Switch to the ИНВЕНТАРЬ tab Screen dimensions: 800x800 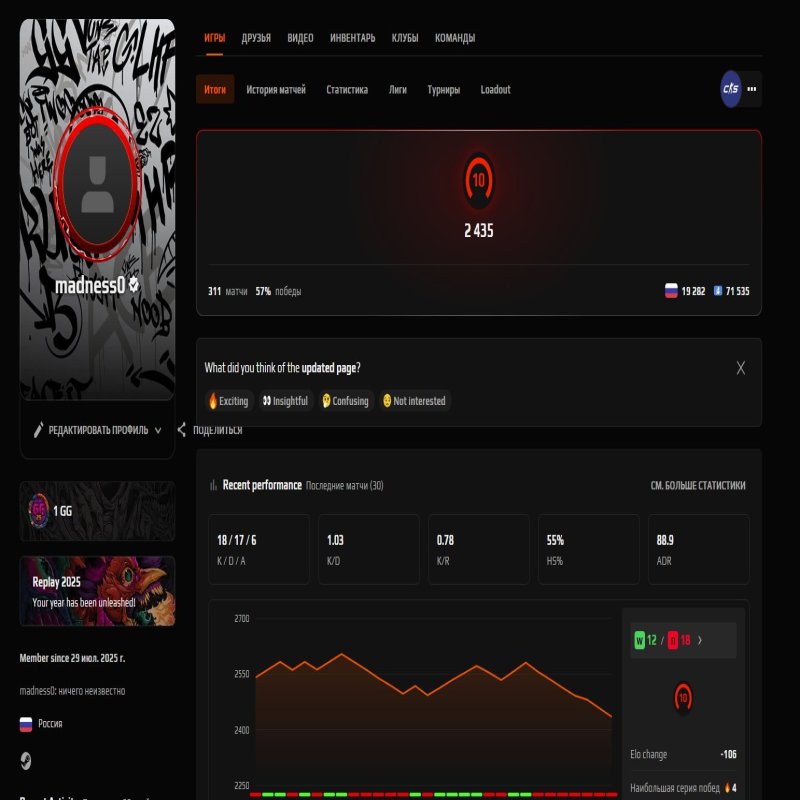[351, 37]
